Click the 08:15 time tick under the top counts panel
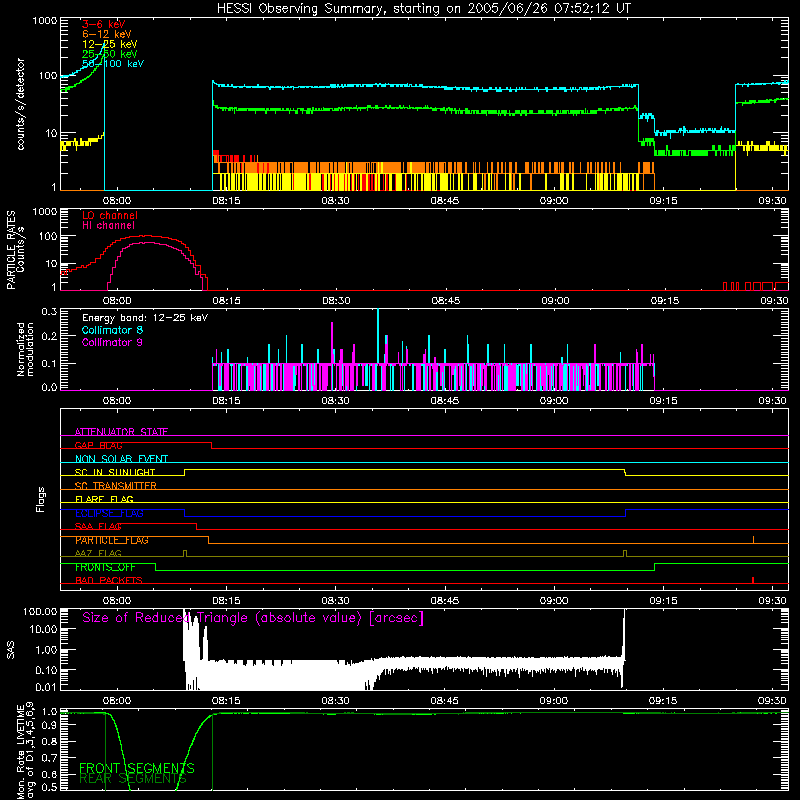800x800 pixels. (226, 201)
